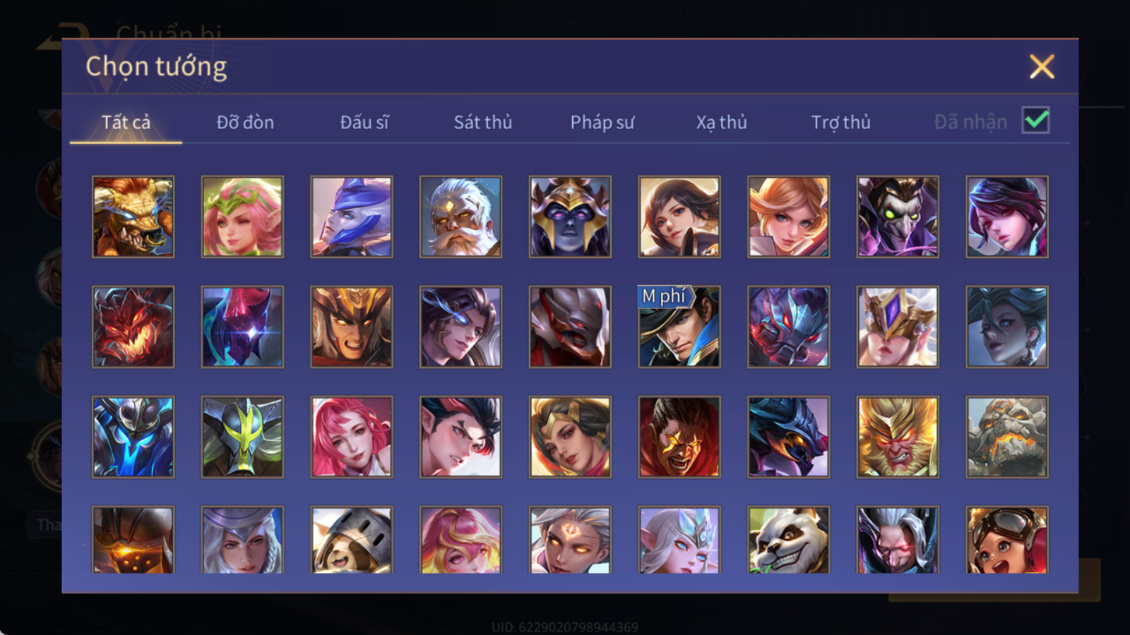Image resolution: width=1130 pixels, height=635 pixels.
Task: Switch to the Sát thủ tab
Action: 483,122
